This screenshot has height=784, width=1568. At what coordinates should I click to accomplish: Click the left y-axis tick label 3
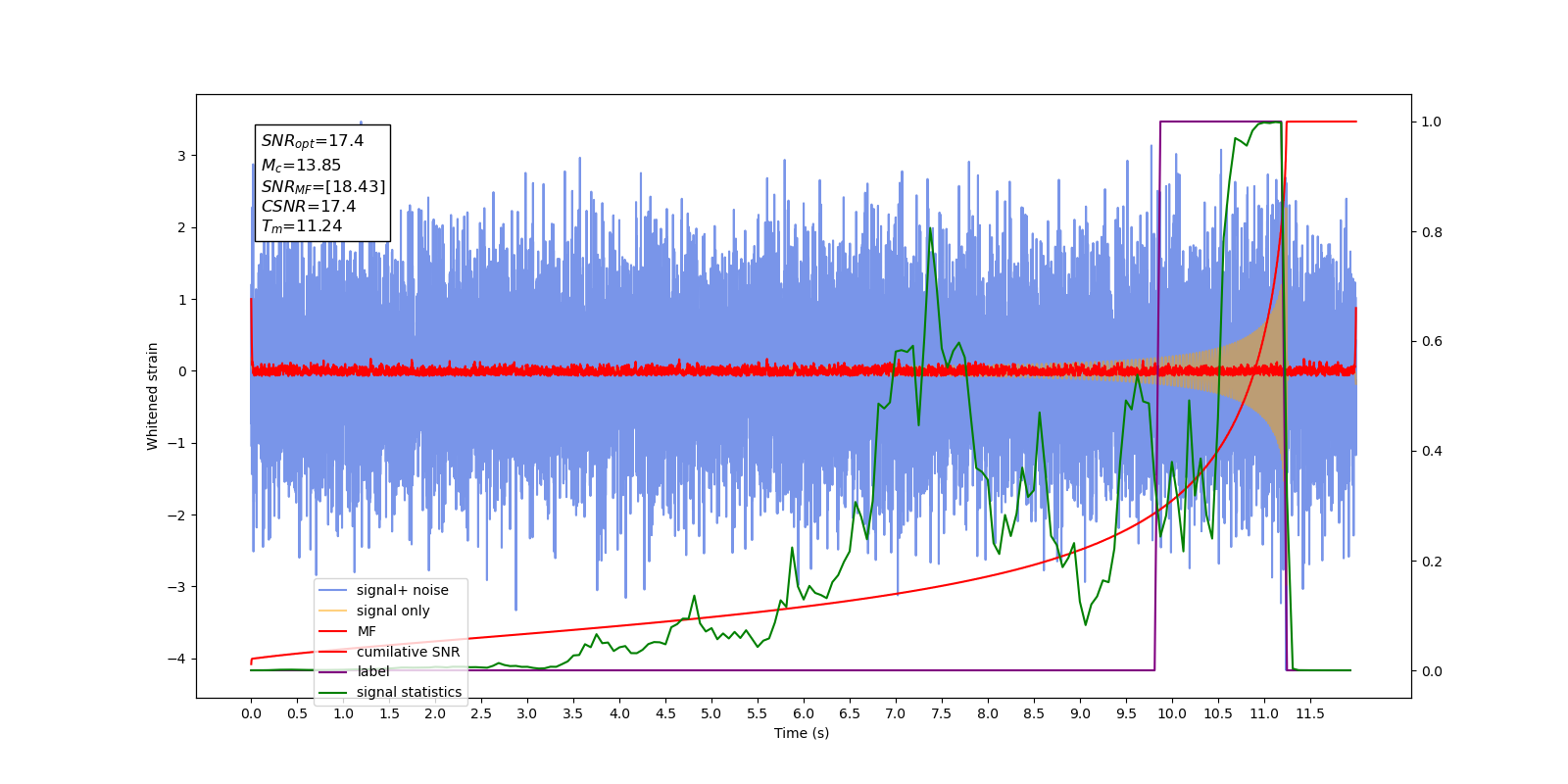tap(181, 156)
